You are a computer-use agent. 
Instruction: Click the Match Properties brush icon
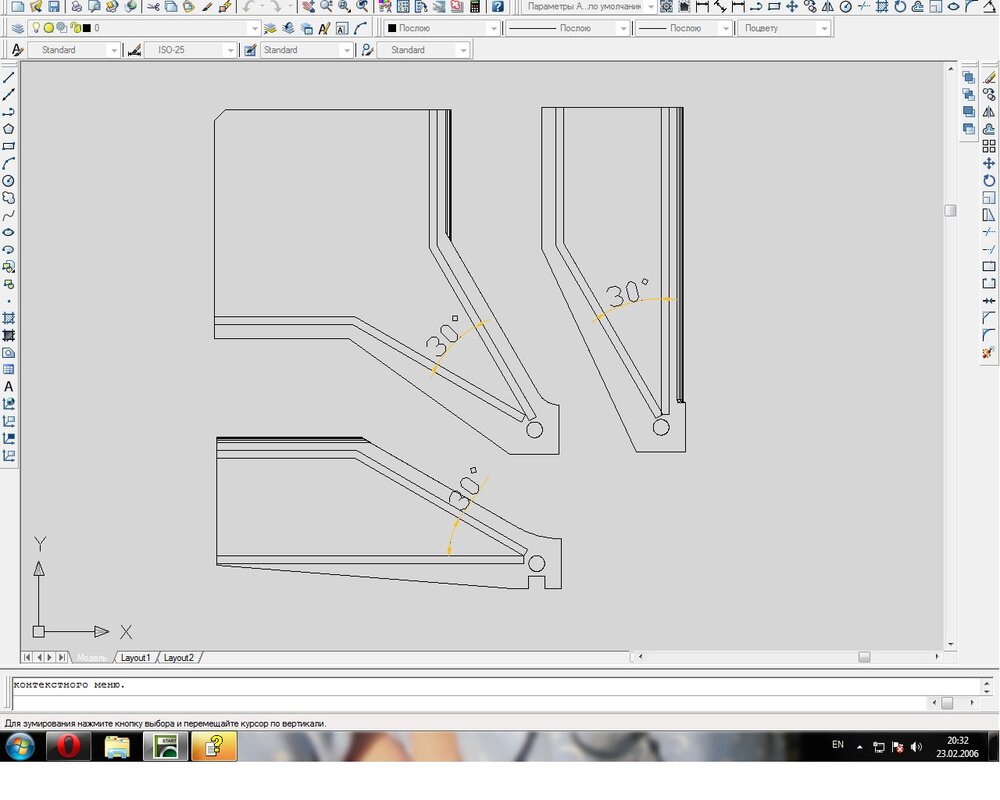[207, 7]
